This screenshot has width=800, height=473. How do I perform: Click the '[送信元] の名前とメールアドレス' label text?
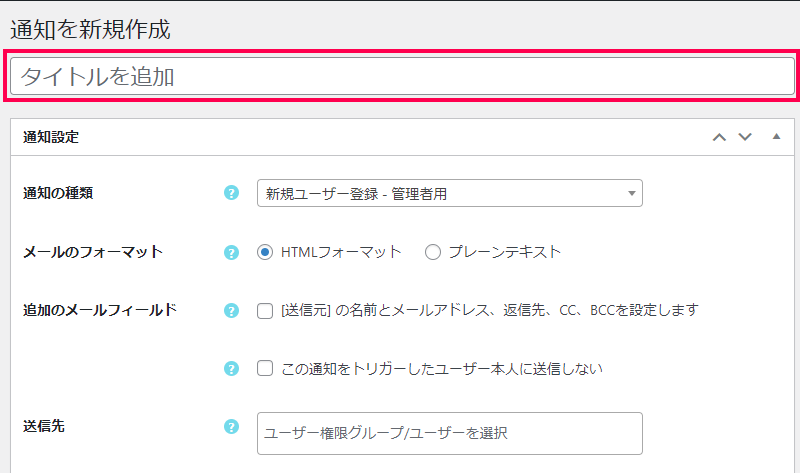(385, 310)
